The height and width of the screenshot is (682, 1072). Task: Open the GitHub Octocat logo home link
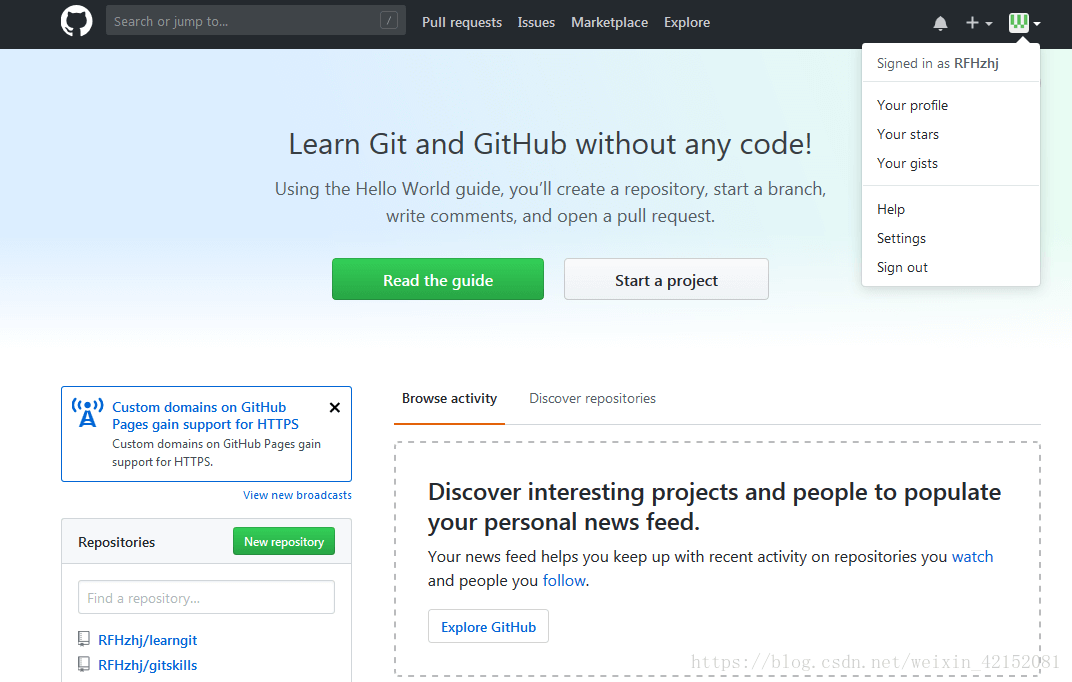click(x=77, y=21)
